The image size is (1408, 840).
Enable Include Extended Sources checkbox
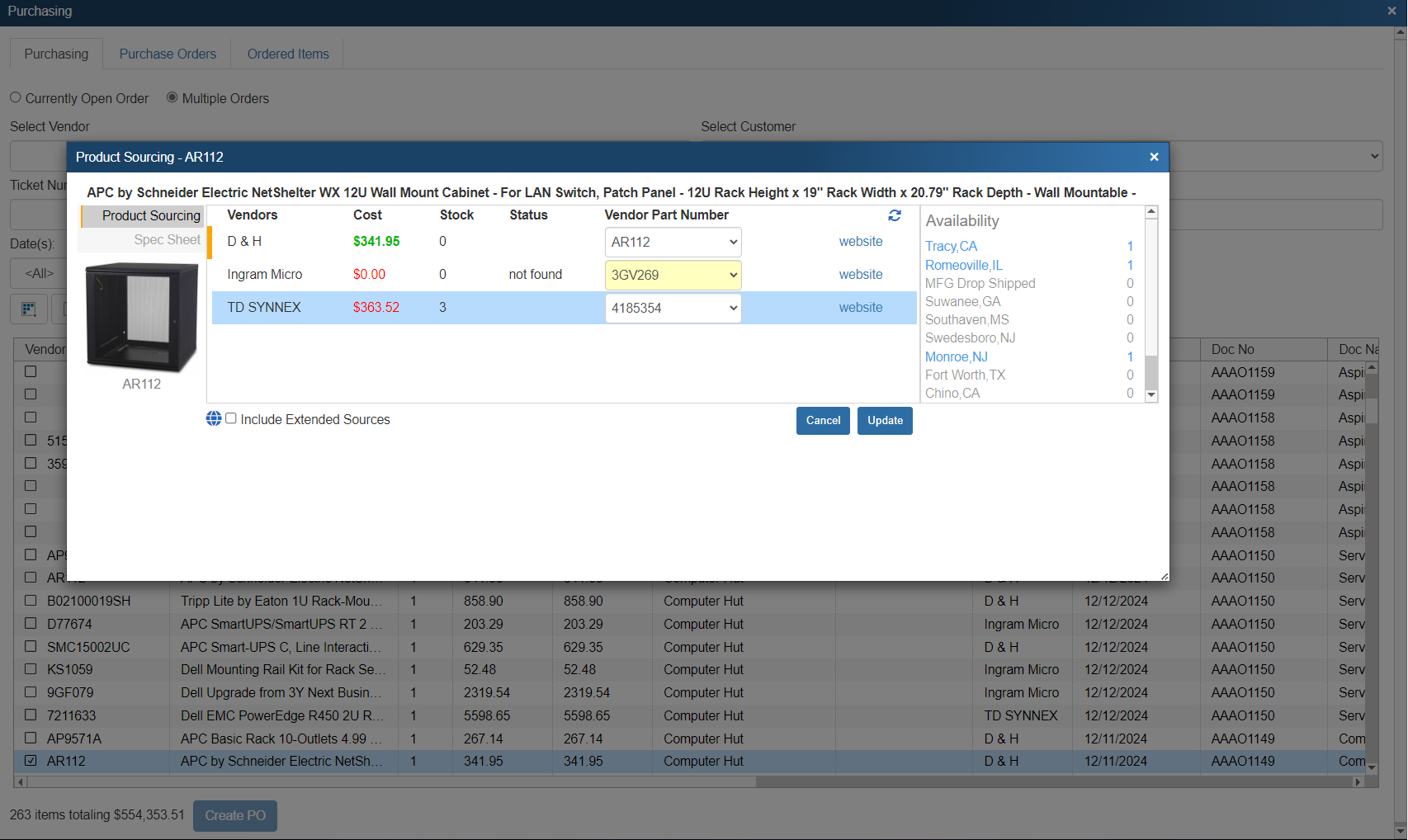click(231, 419)
